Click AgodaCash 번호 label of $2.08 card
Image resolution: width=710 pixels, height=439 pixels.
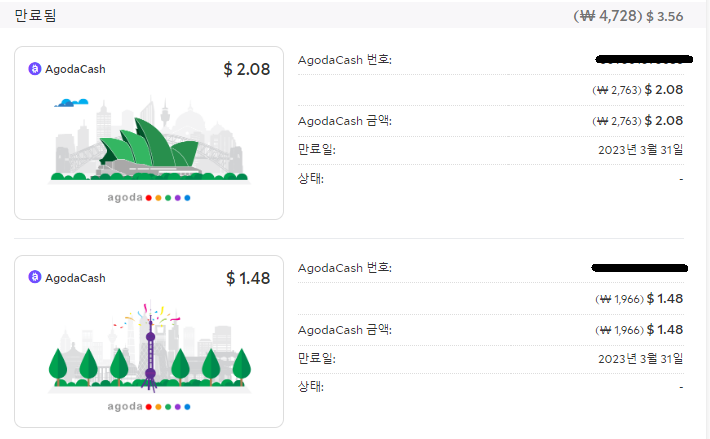[x=345, y=60]
